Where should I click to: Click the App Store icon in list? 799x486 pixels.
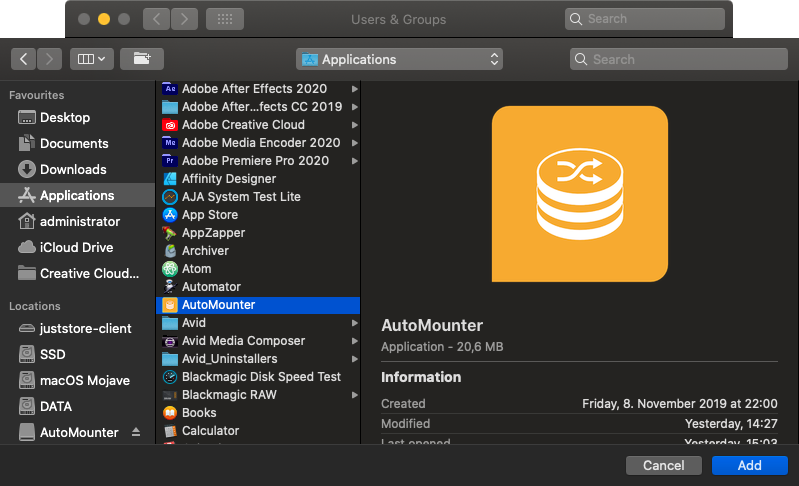pos(170,215)
